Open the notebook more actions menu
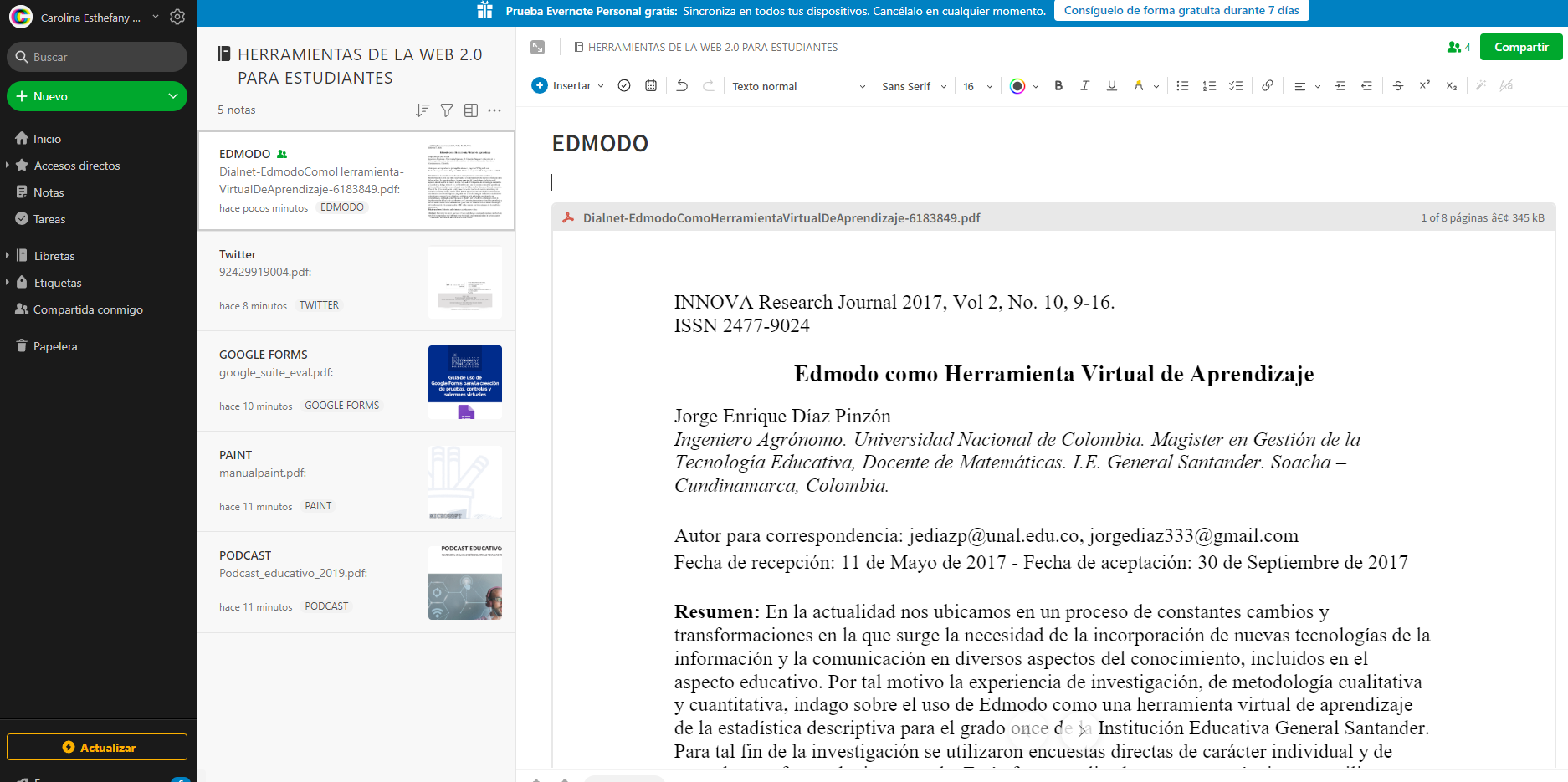The height and width of the screenshot is (782, 1568). (x=494, y=110)
